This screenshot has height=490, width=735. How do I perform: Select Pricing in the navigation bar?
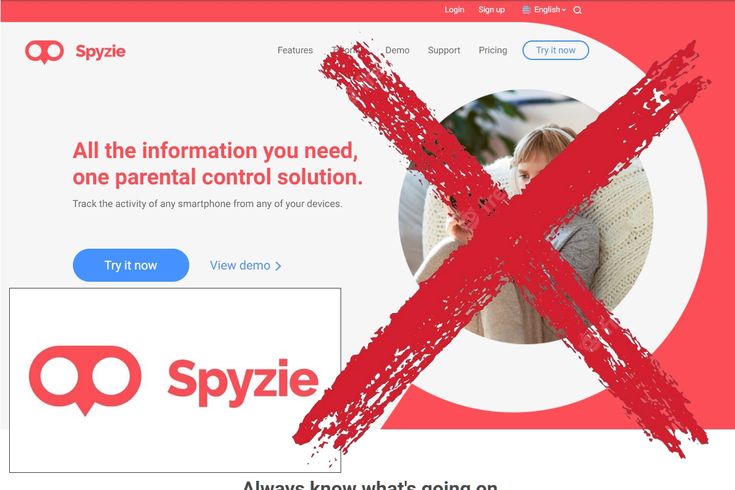[493, 50]
